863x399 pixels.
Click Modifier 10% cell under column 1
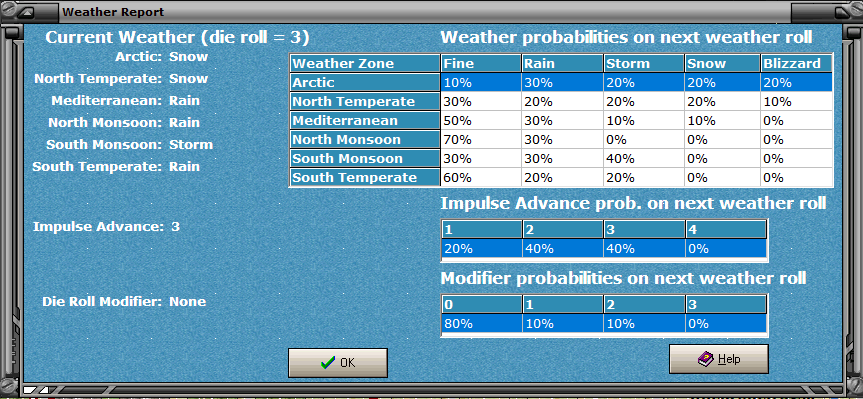(562, 323)
